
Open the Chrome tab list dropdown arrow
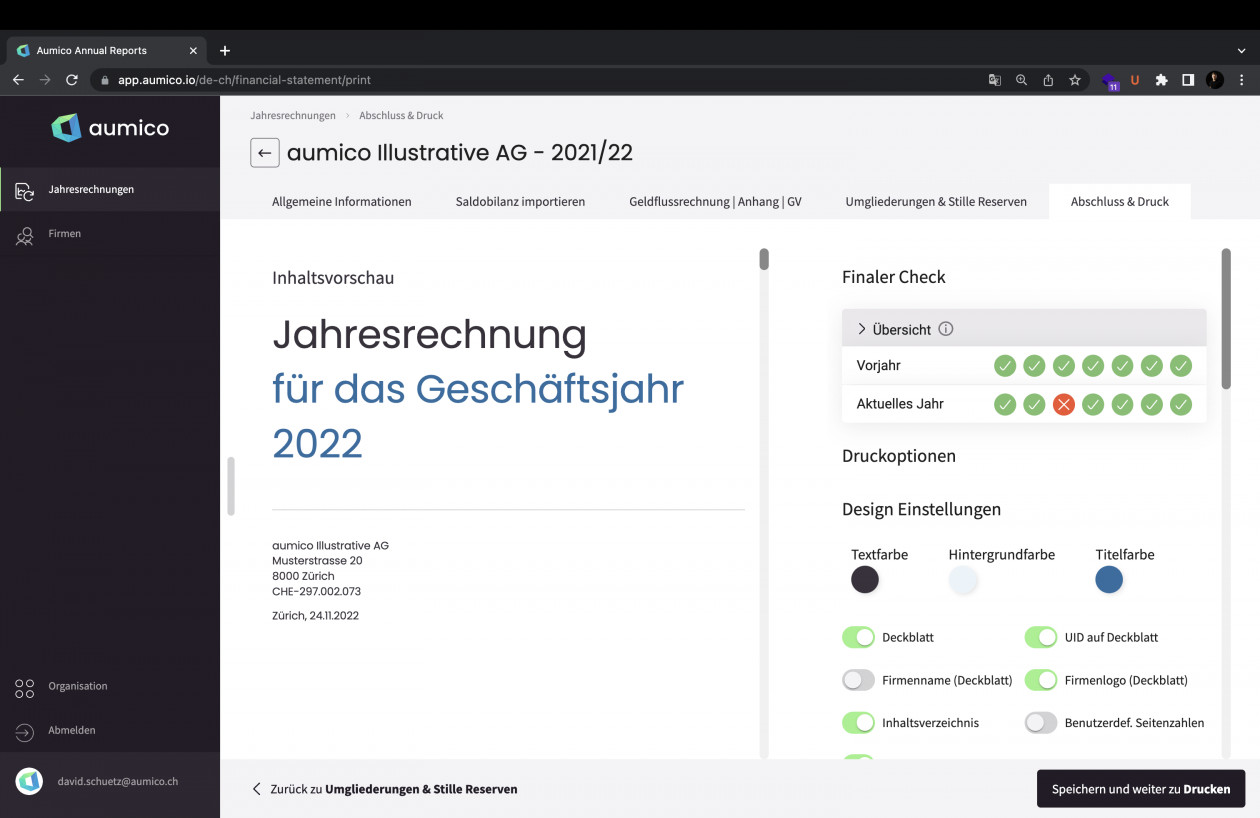(1241, 50)
